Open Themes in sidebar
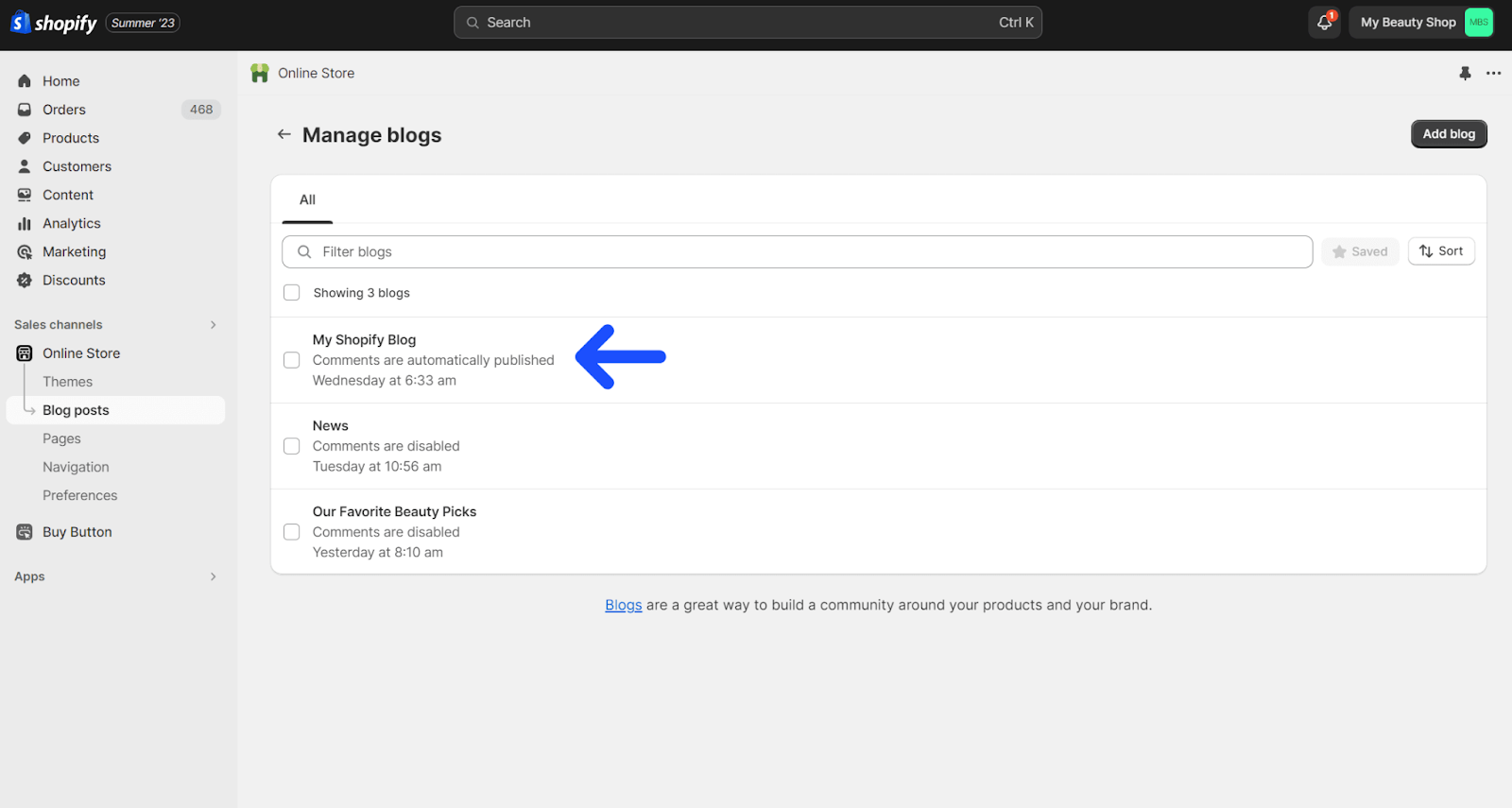 tap(68, 382)
